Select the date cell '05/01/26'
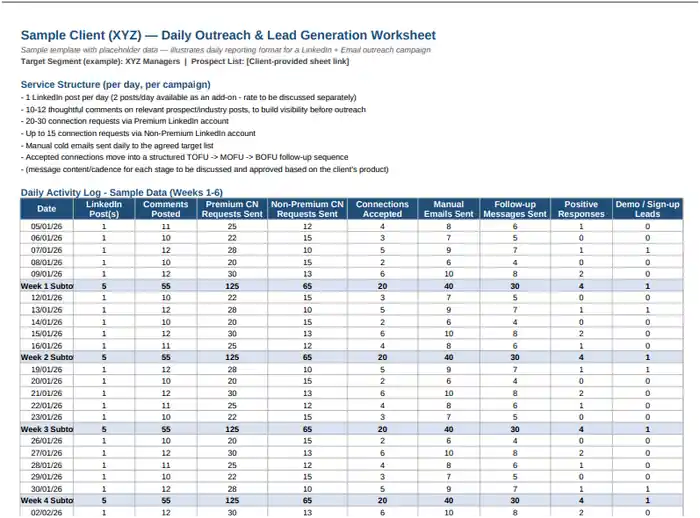Viewport: 700px width, 518px height. point(46,226)
